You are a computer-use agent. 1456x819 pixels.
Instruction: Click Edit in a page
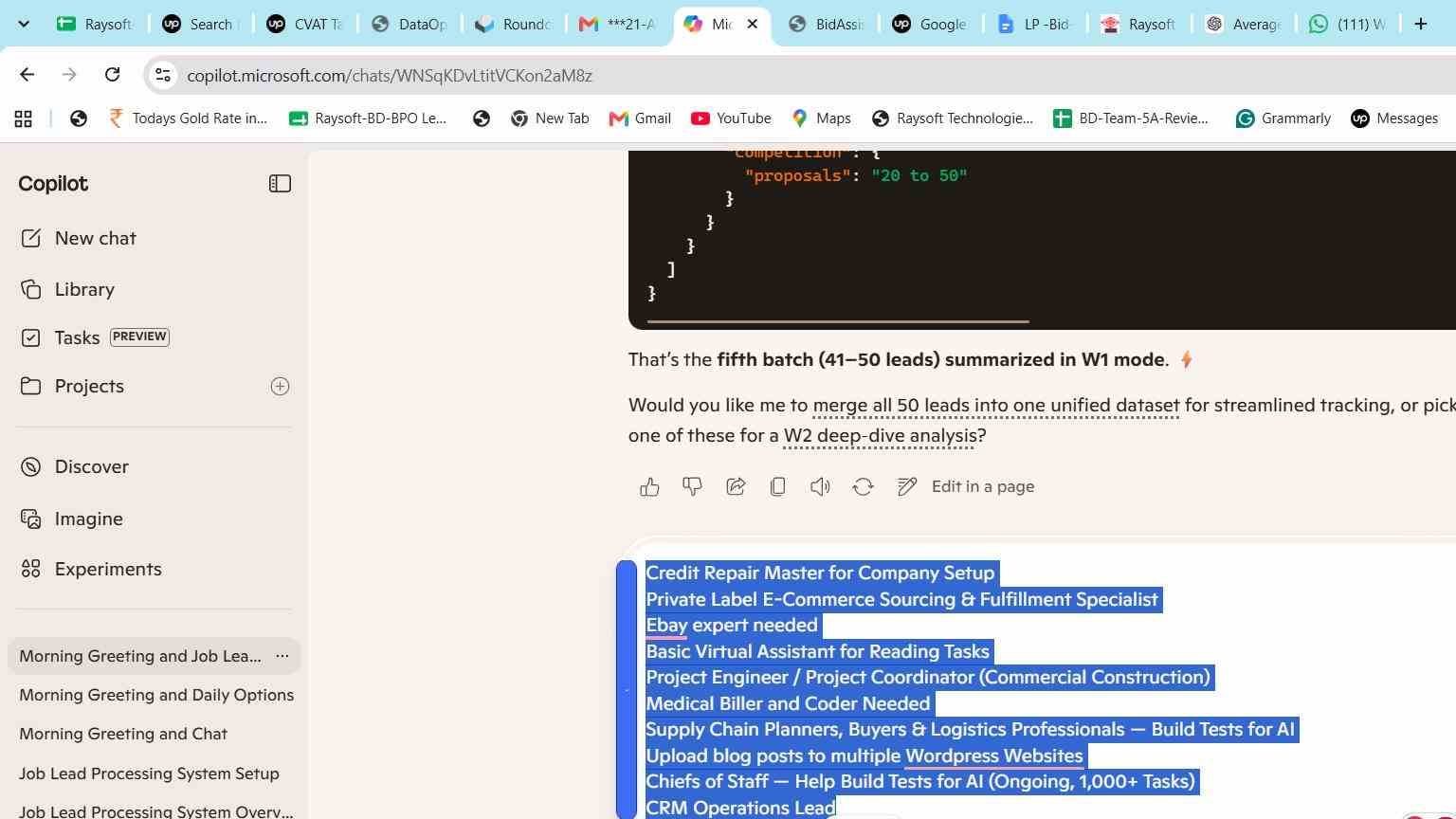[x=966, y=487]
